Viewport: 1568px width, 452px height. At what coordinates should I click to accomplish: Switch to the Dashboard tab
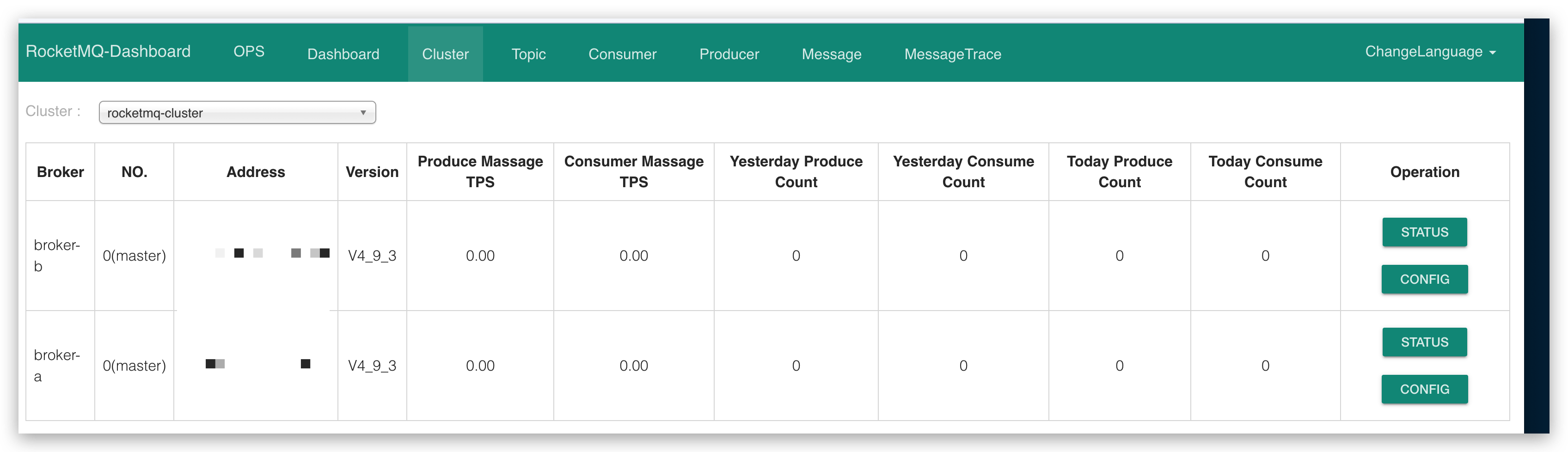[x=343, y=54]
